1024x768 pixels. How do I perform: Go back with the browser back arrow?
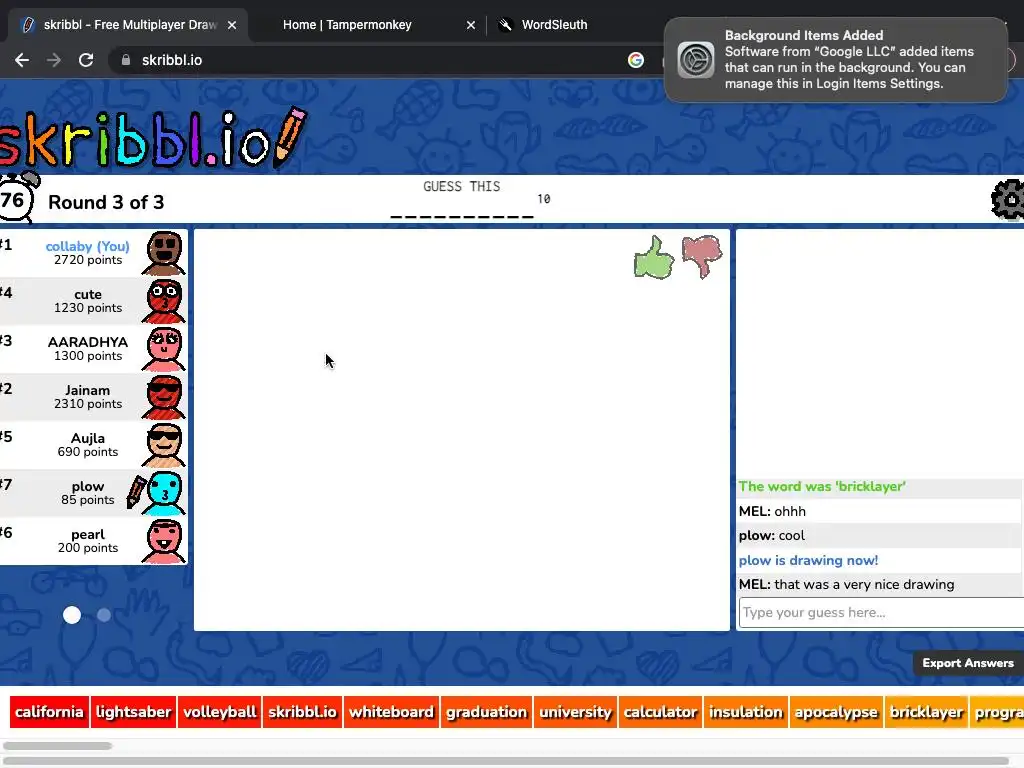22,60
